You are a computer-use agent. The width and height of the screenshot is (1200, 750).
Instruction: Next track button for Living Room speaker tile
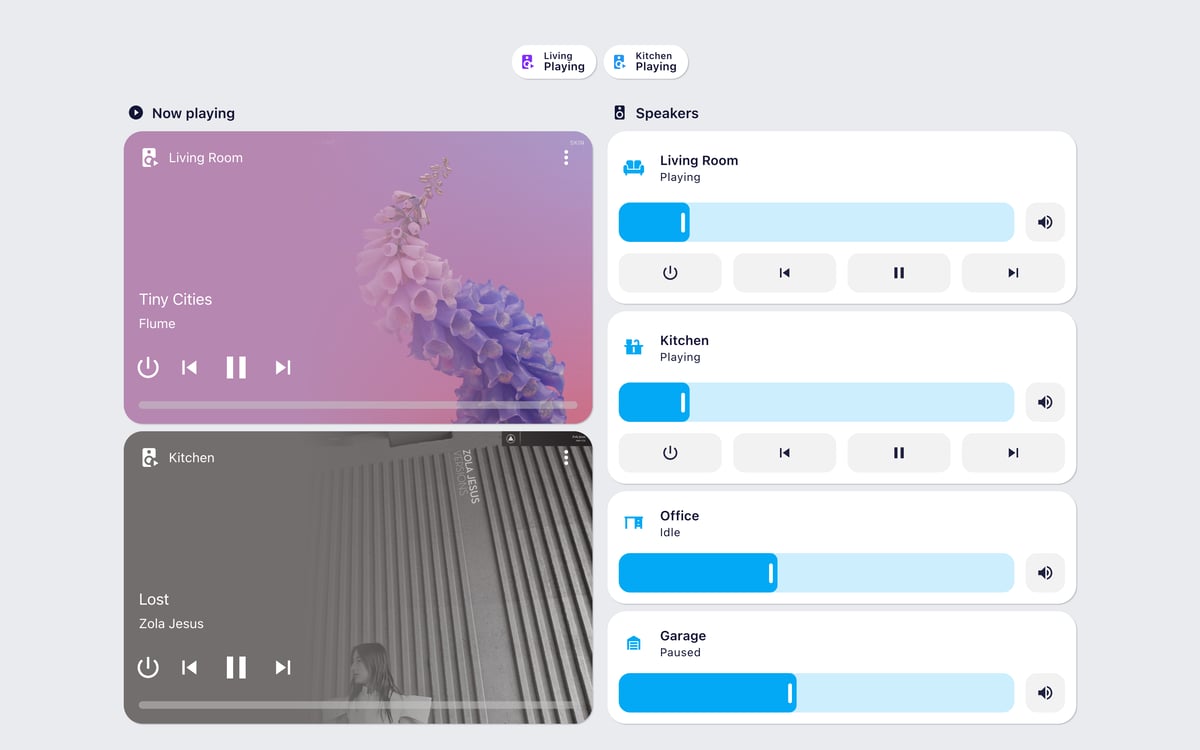coord(1013,273)
